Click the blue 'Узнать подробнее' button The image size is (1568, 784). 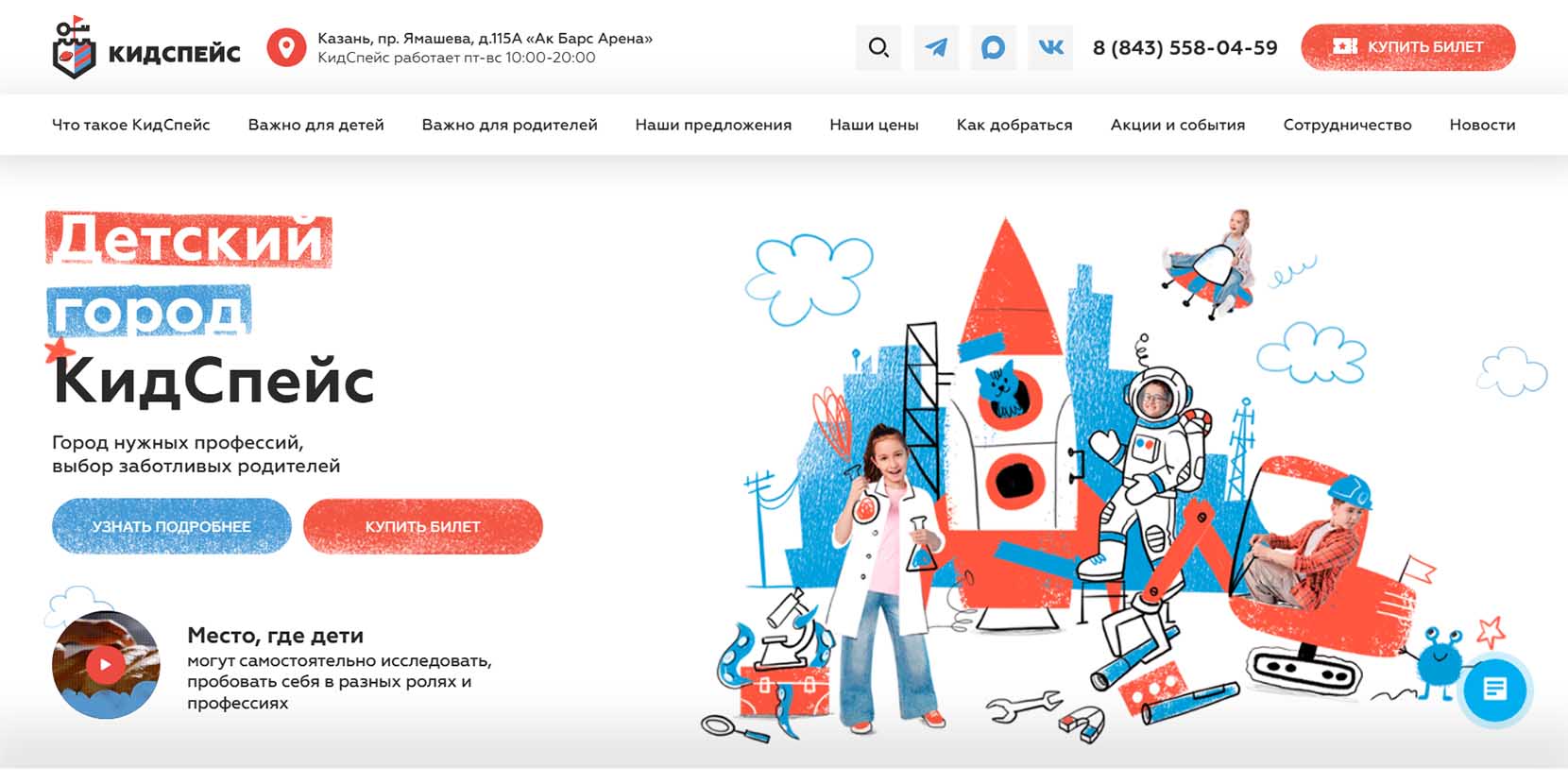172,526
